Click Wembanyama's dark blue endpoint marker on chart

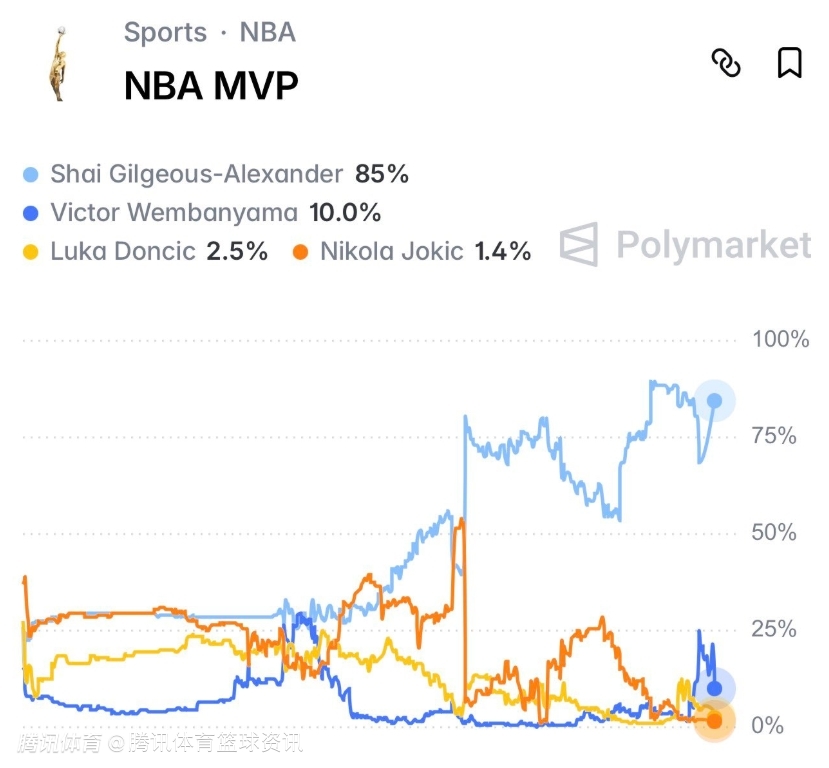[715, 688]
